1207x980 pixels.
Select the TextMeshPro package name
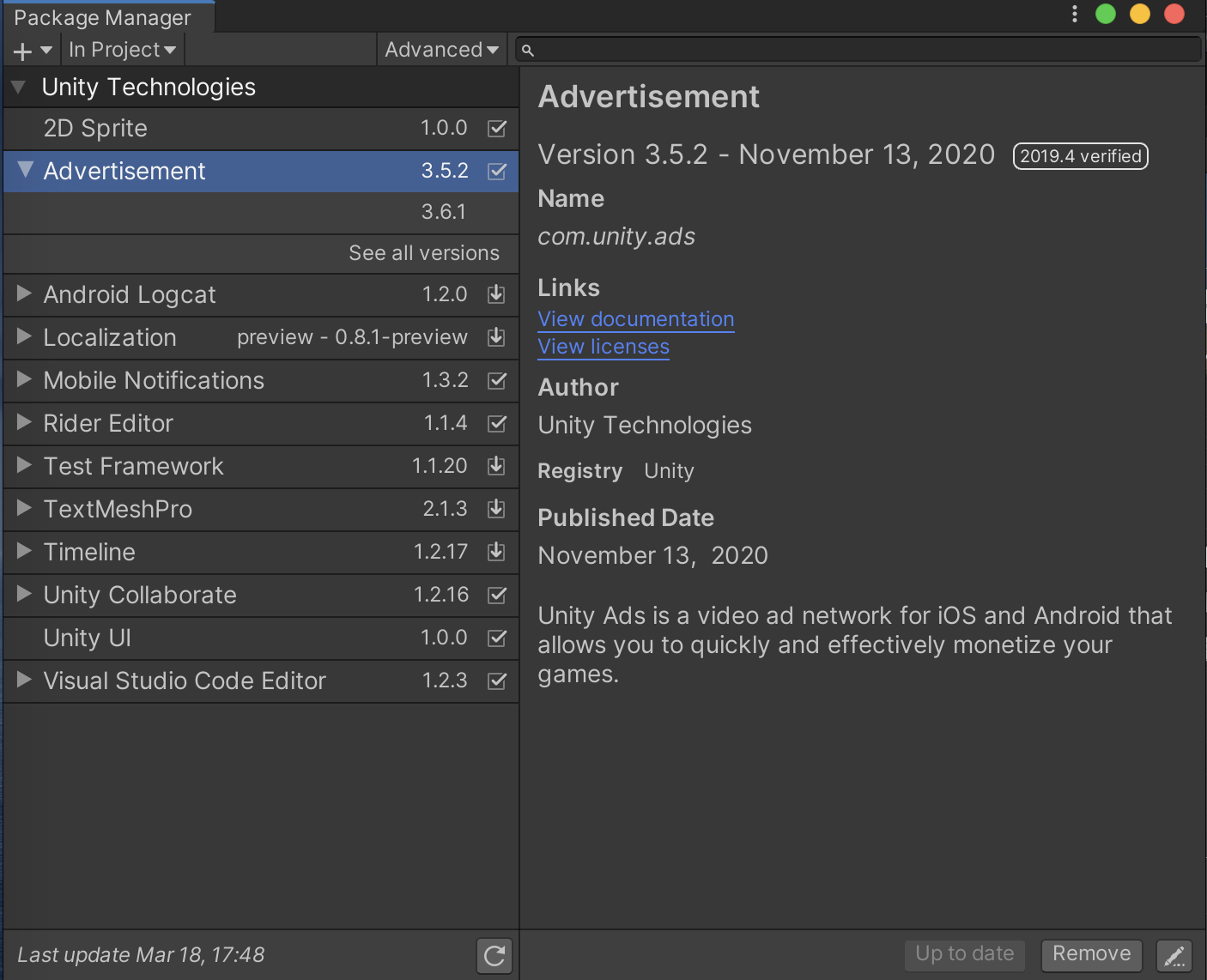click(118, 509)
